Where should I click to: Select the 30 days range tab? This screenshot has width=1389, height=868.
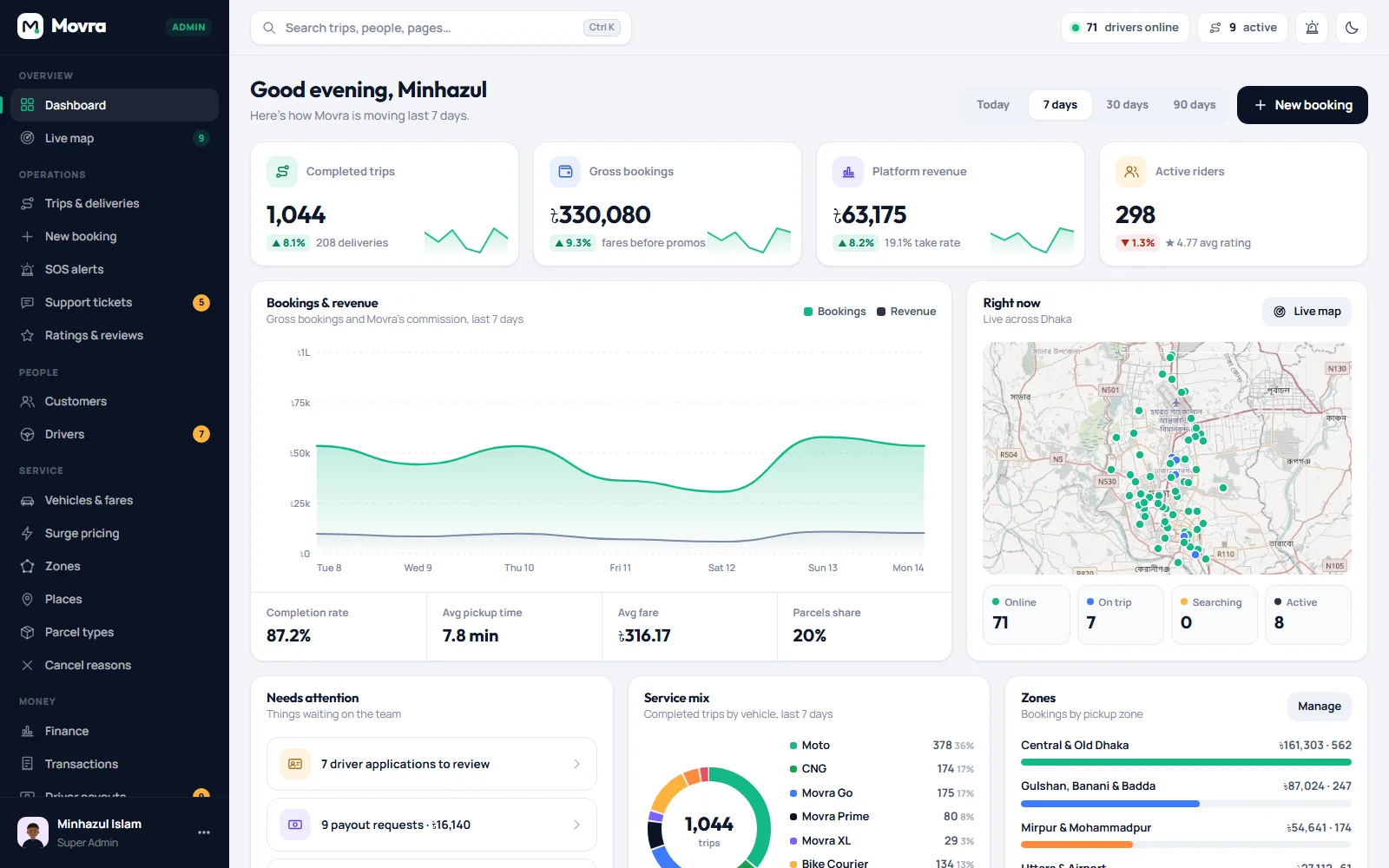[x=1127, y=105]
